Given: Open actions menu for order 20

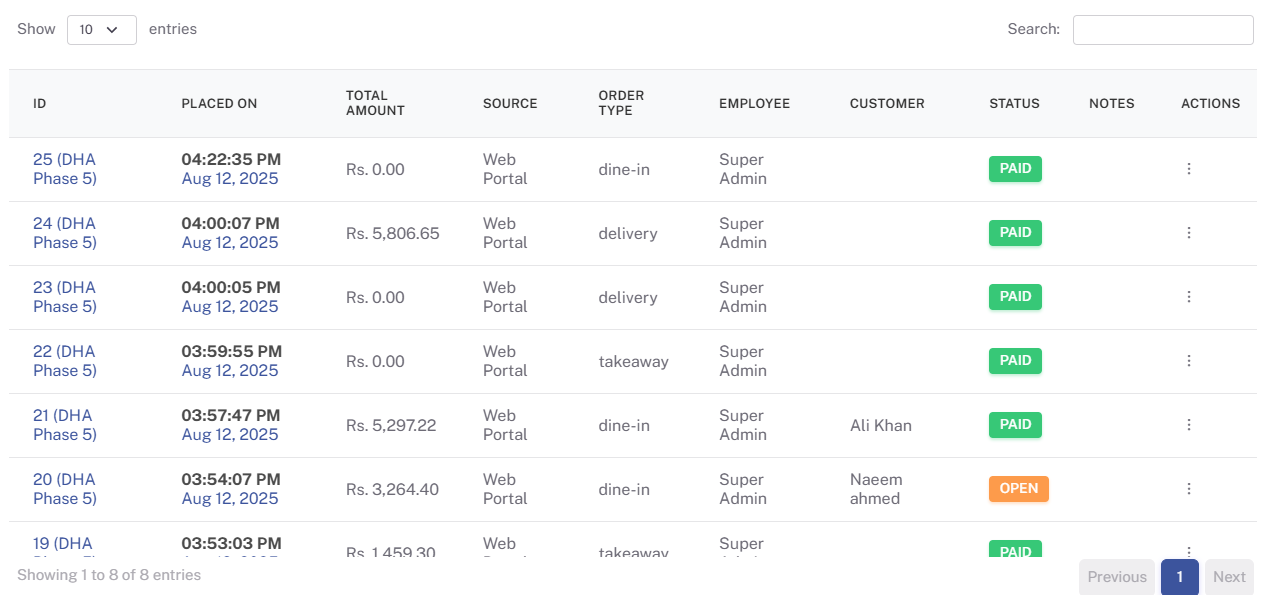Looking at the screenshot, I should pyautogui.click(x=1189, y=489).
